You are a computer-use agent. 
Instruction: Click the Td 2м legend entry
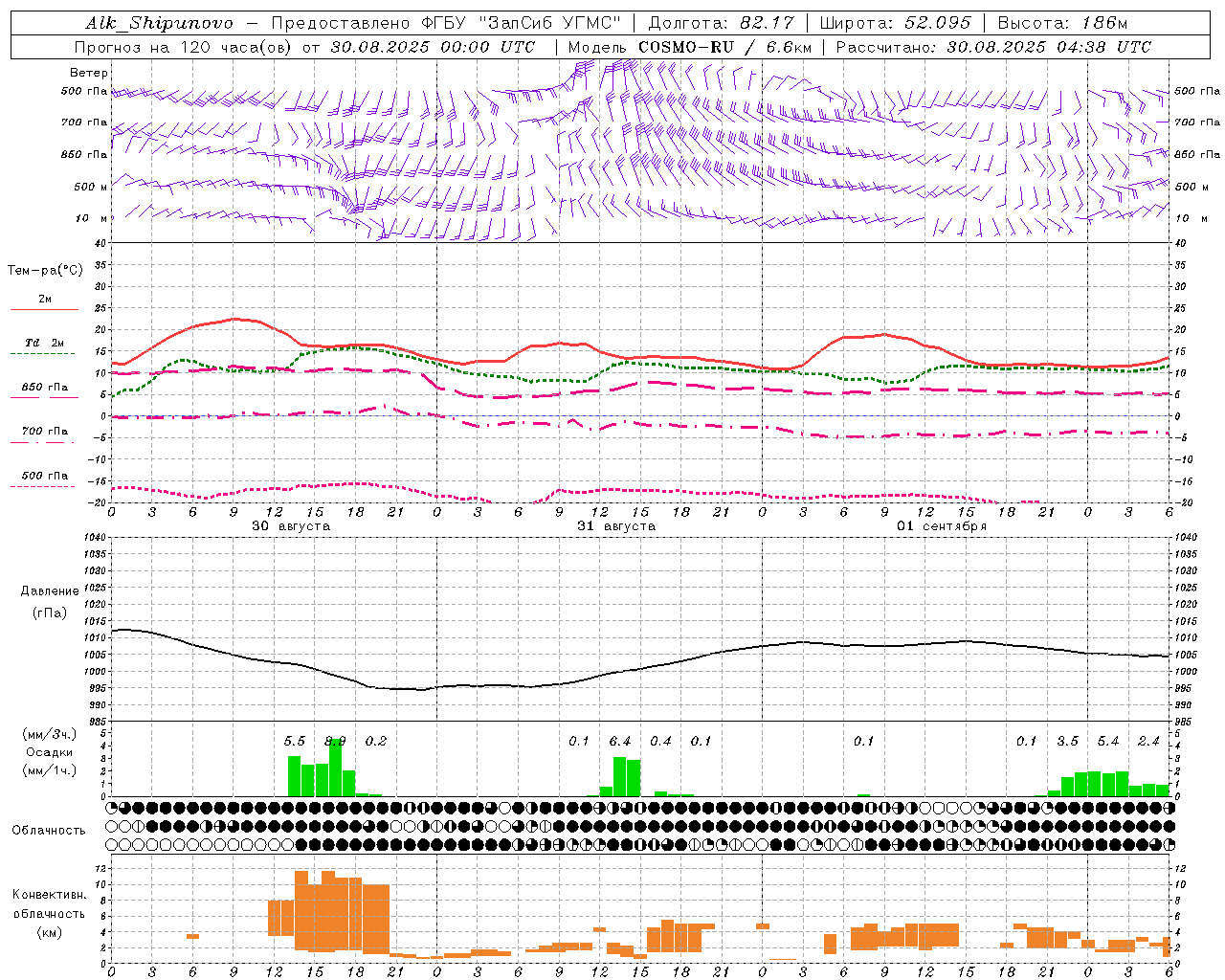click(44, 343)
